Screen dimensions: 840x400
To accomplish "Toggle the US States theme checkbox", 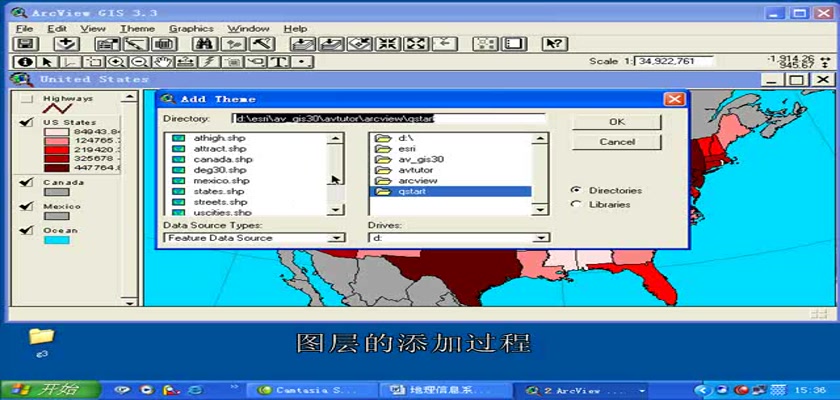I will pos(26,123).
